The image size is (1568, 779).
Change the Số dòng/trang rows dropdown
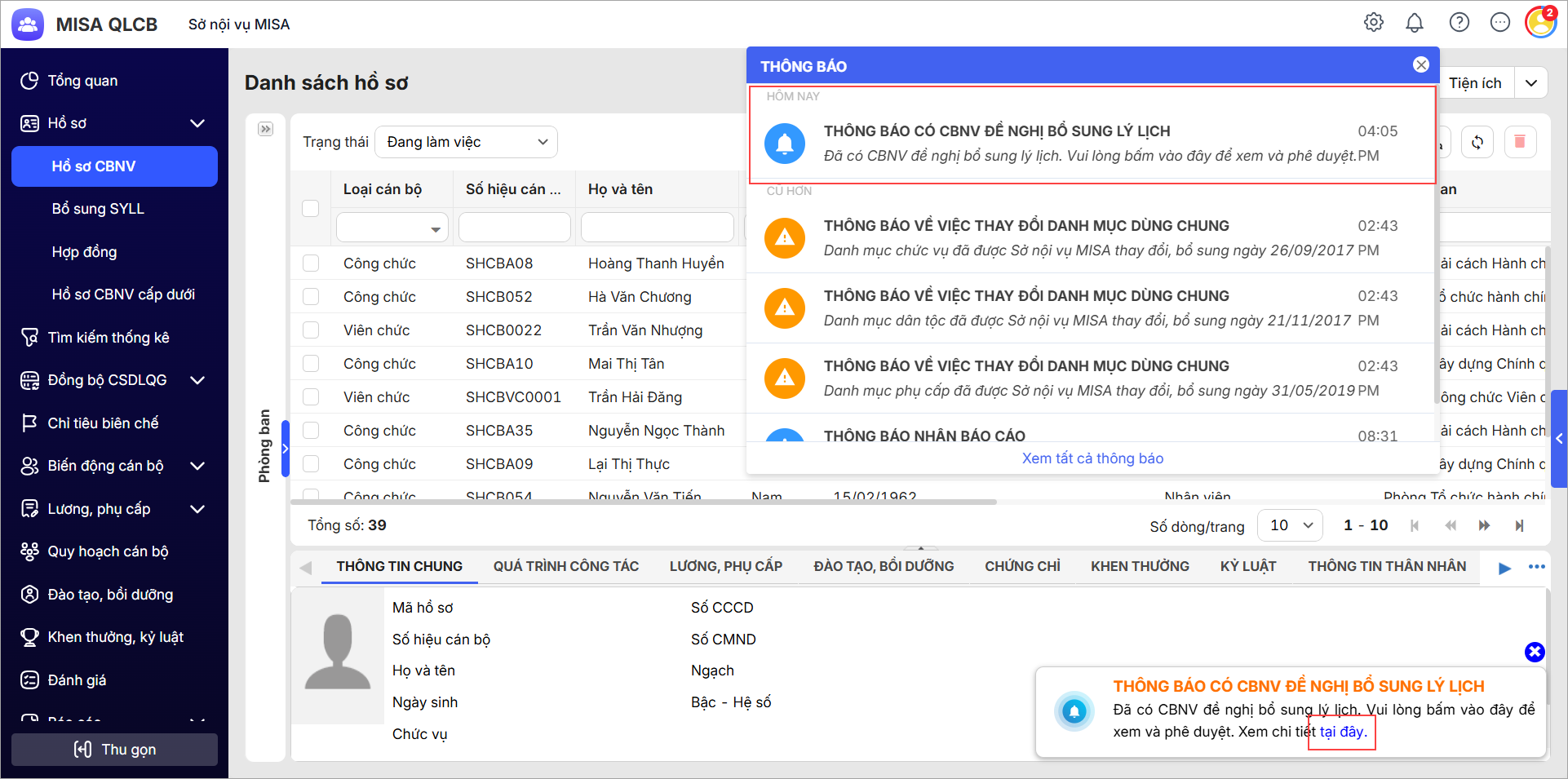tap(1290, 526)
